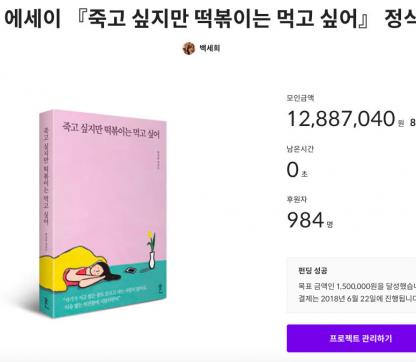Click the 남은시간 label
The height and width of the screenshot is (362, 416).
click(300, 149)
